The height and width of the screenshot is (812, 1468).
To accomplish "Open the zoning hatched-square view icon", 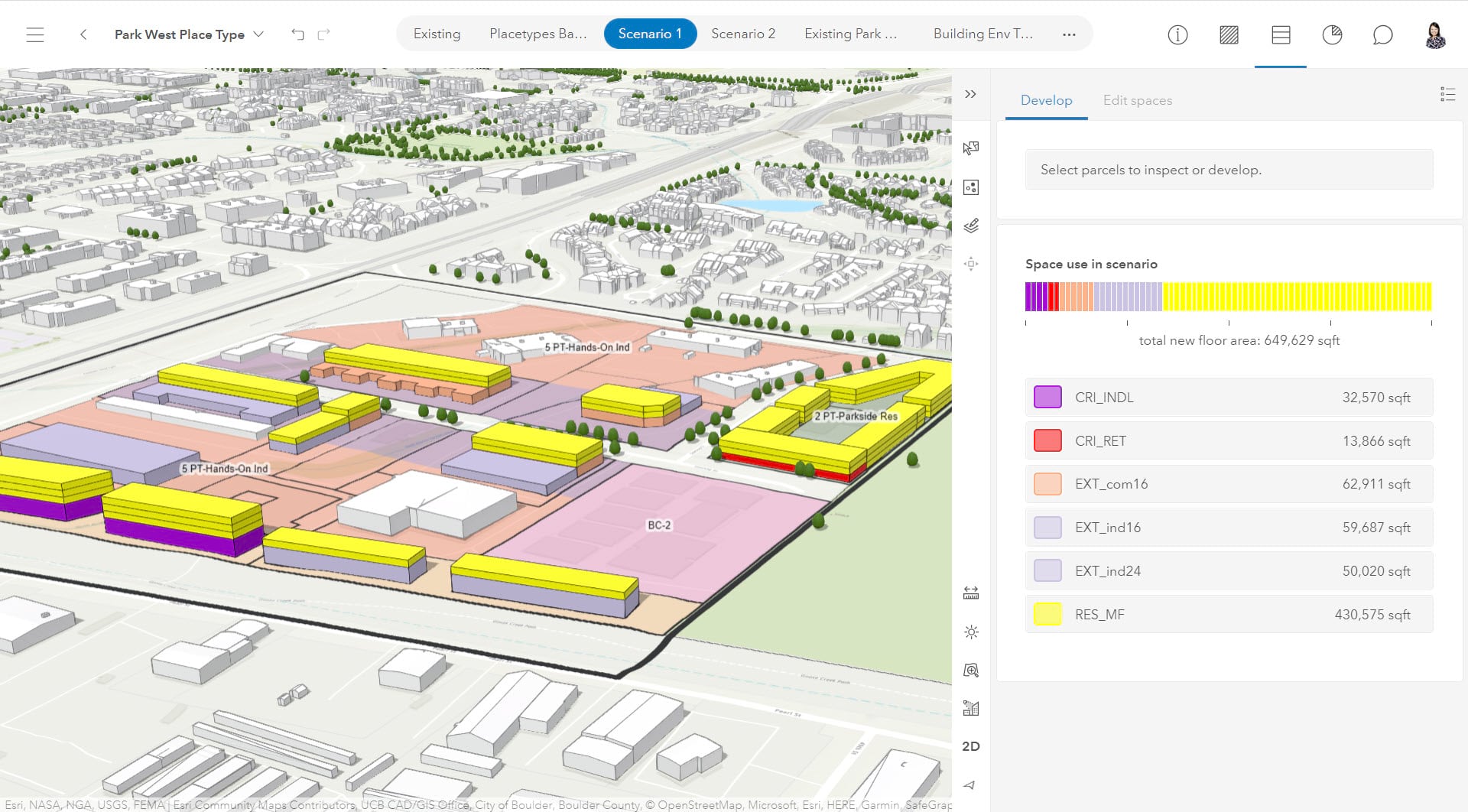I will pos(1229,35).
